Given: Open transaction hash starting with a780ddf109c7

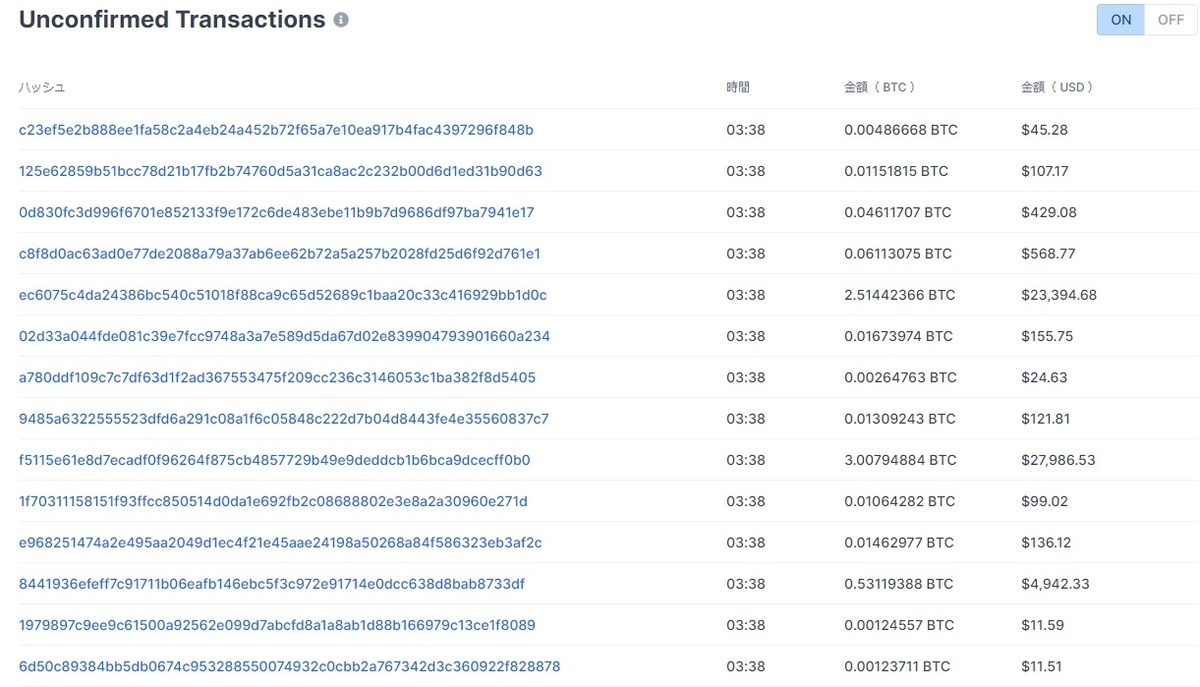Looking at the screenshot, I should pyautogui.click(x=277, y=378).
